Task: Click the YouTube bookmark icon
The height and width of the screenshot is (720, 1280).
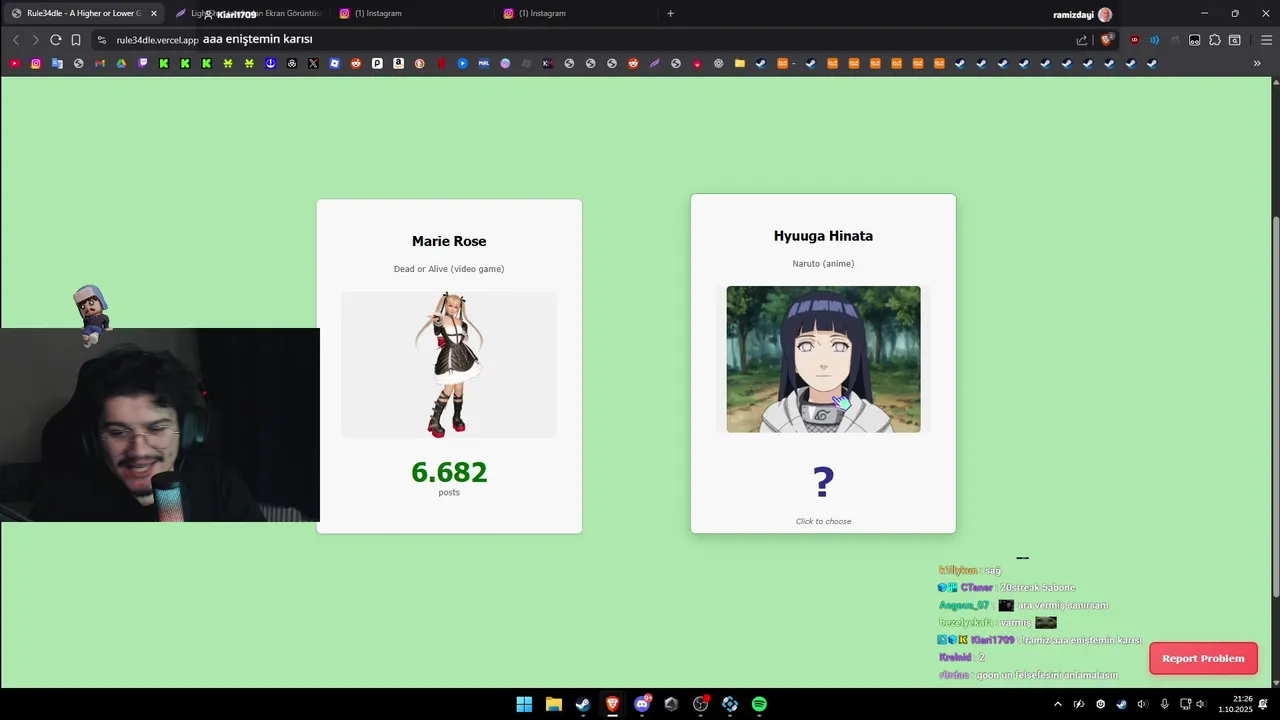Action: click(x=14, y=63)
